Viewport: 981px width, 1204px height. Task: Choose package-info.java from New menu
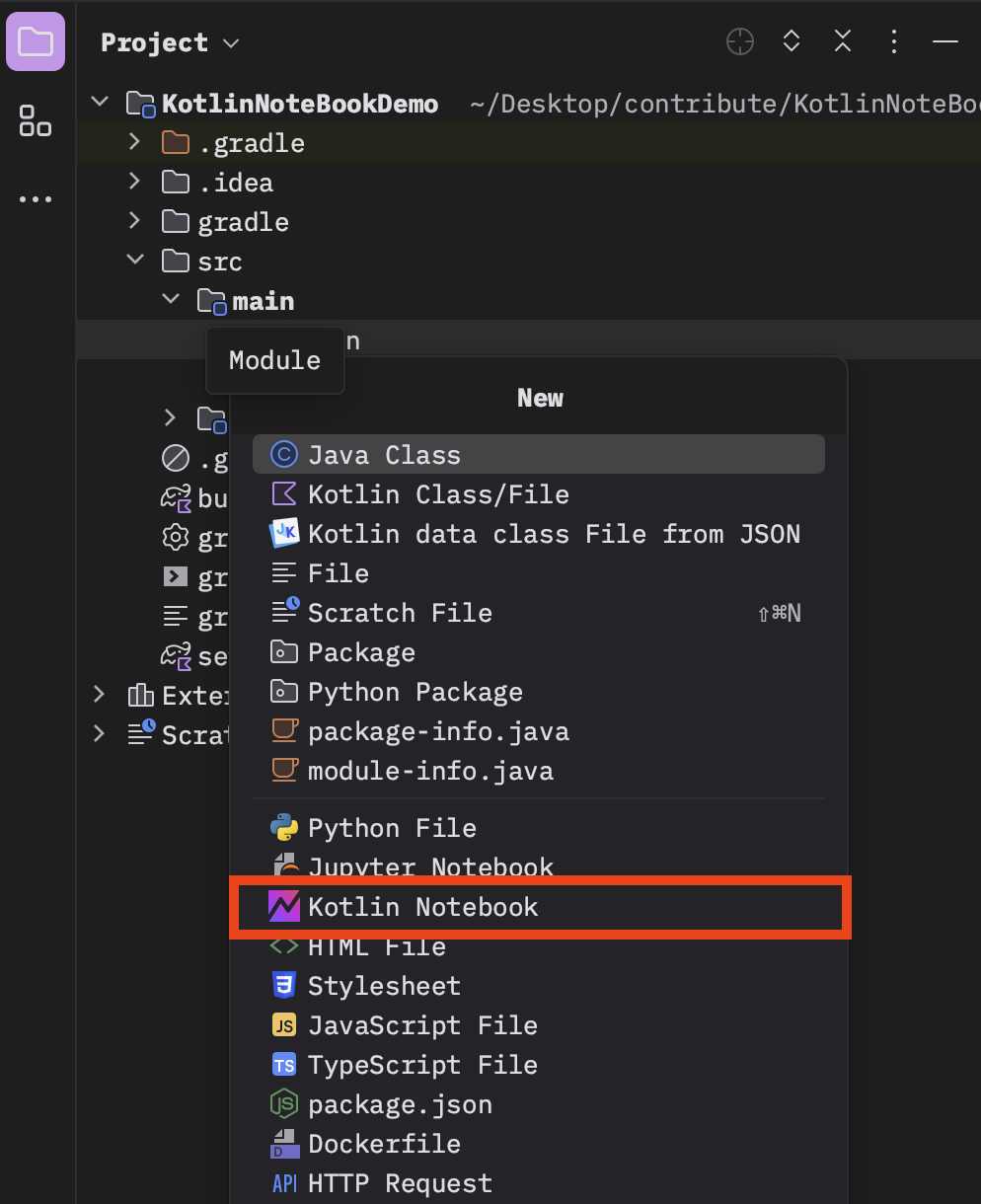point(539,731)
